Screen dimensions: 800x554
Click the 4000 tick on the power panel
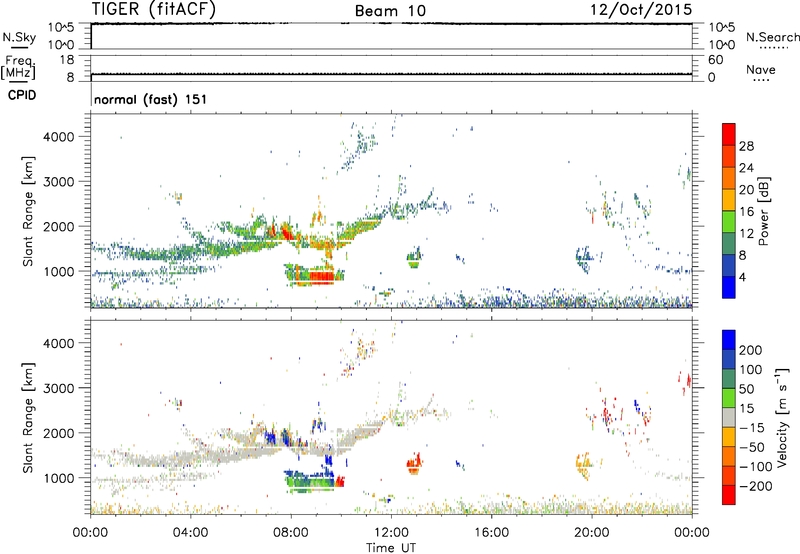(x=59, y=137)
